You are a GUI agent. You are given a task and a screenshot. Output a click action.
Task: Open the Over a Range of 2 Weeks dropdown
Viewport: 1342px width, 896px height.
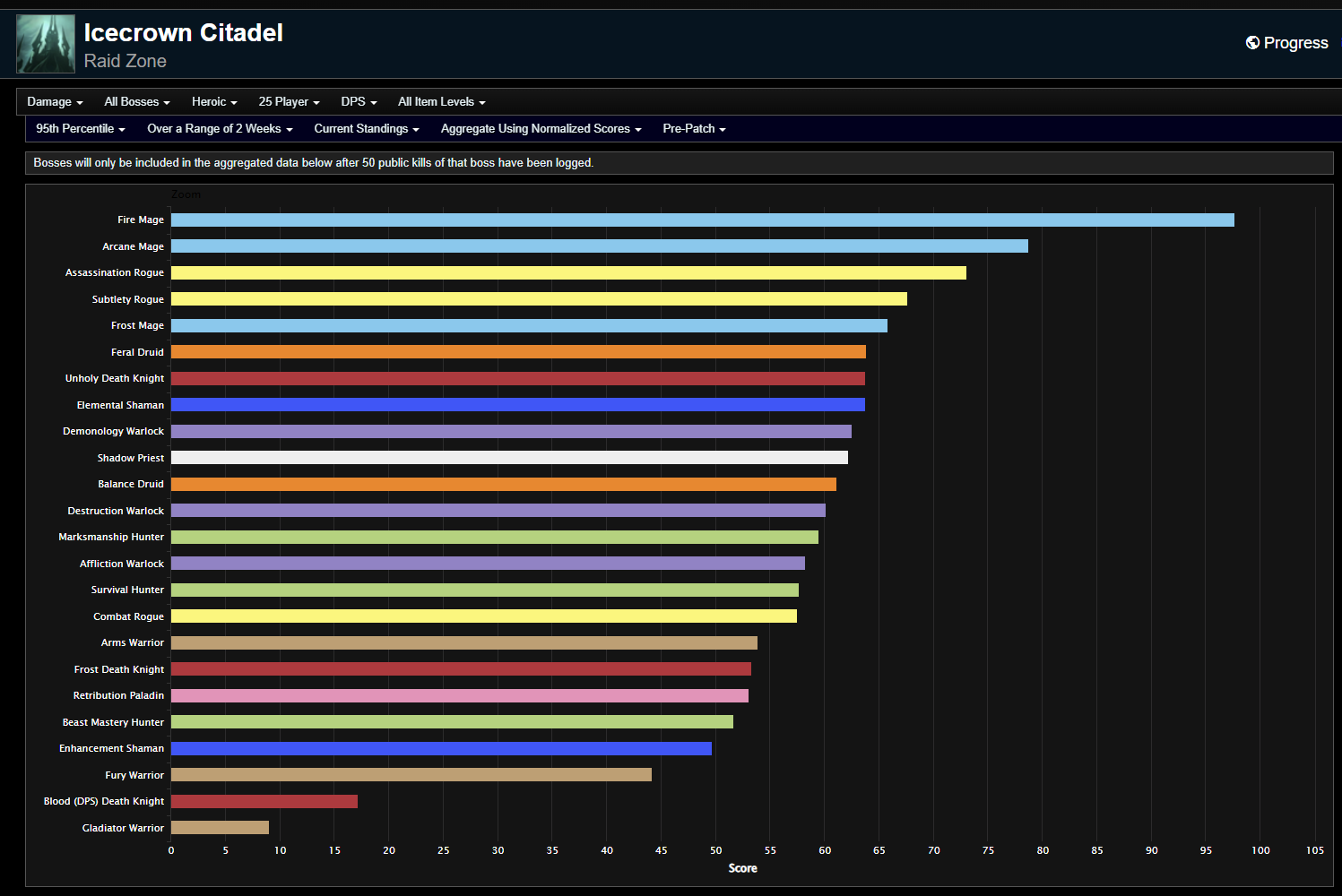pyautogui.click(x=218, y=128)
